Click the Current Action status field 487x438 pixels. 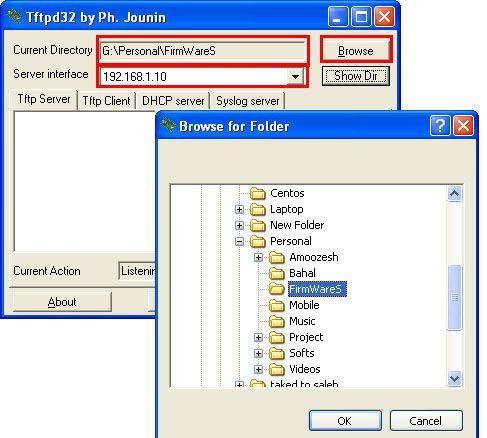(x=137, y=271)
